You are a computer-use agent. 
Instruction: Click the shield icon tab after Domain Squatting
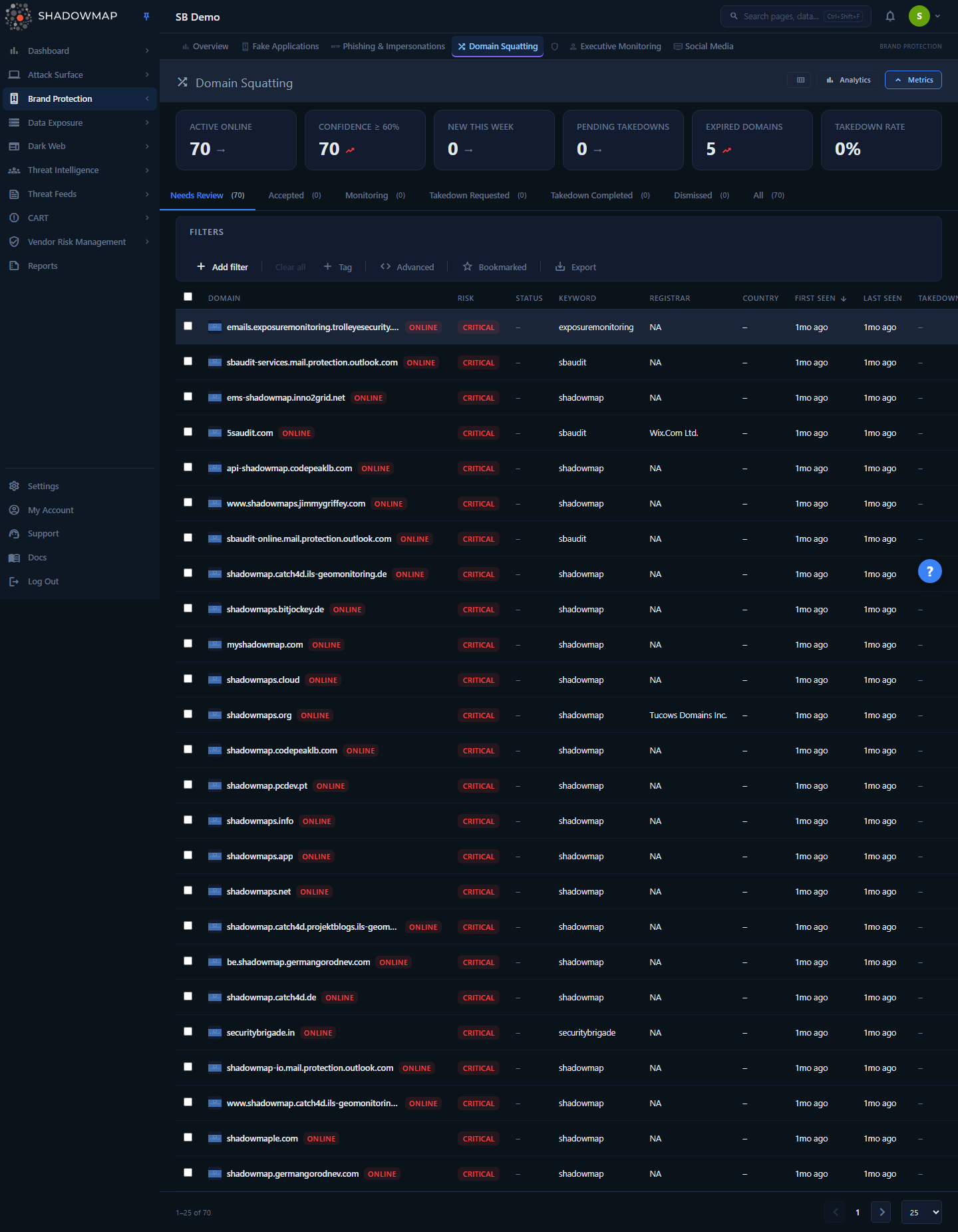pyautogui.click(x=555, y=47)
